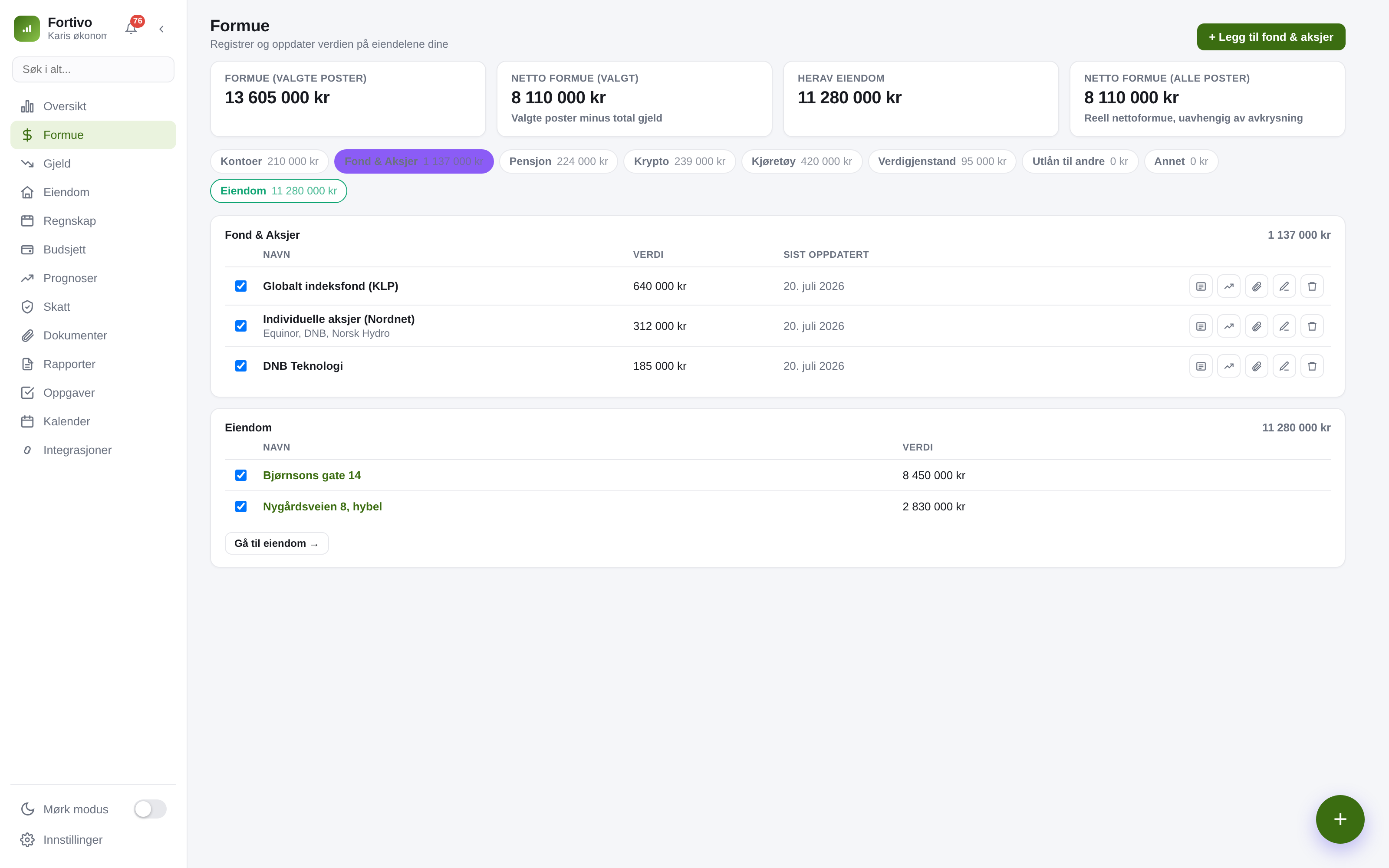Screen dimensions: 1389x868
Task: Click the Skatt shield icon
Action: click(x=27, y=307)
